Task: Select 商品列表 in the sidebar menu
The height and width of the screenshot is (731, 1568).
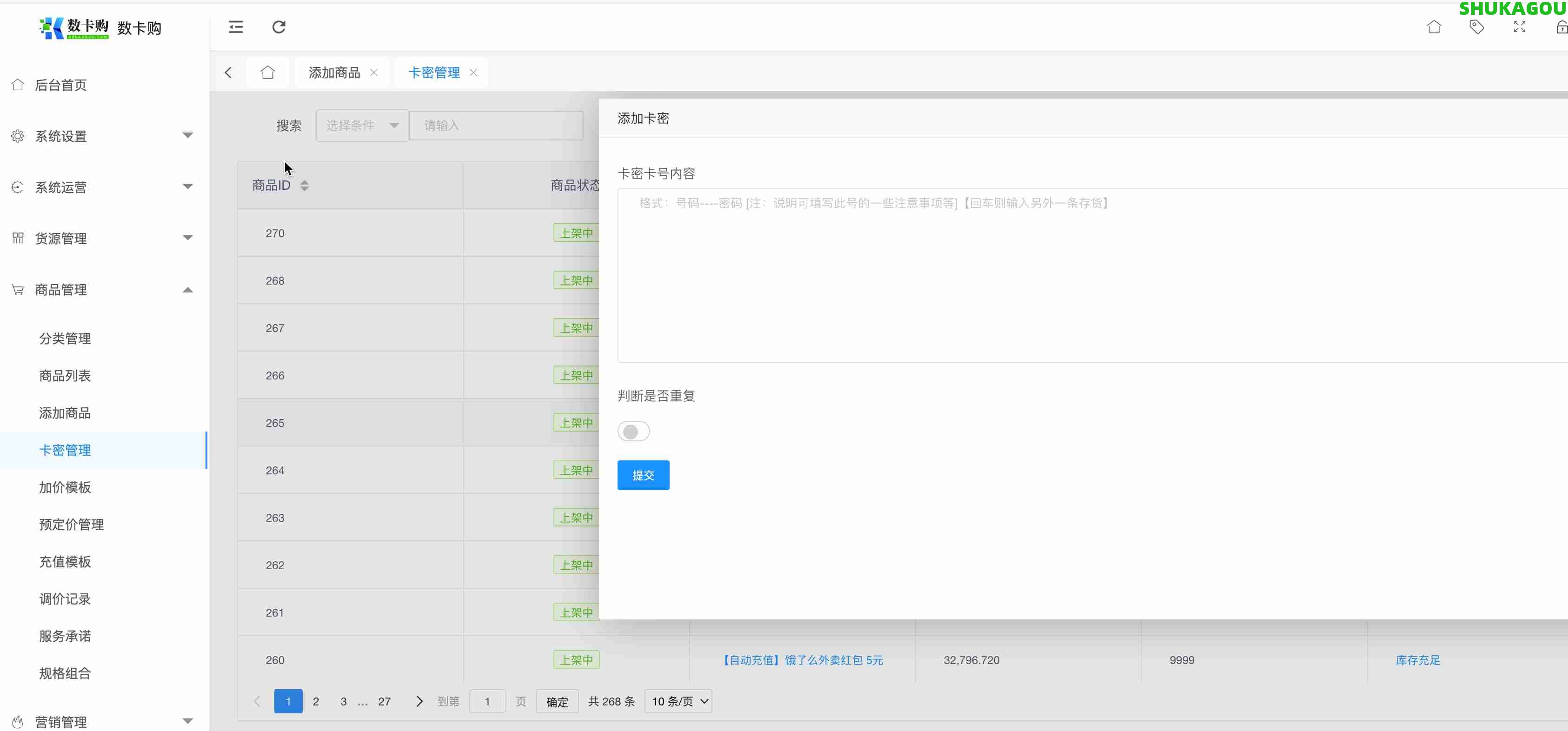Action: click(x=65, y=376)
